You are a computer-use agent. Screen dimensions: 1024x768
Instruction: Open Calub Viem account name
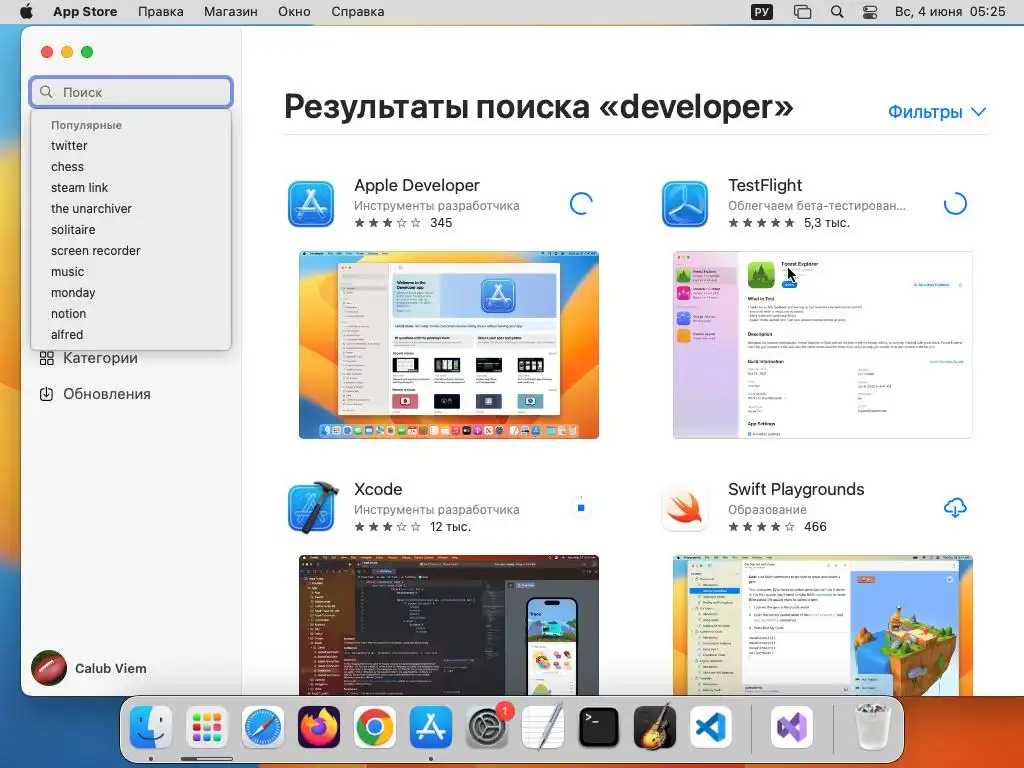point(110,668)
